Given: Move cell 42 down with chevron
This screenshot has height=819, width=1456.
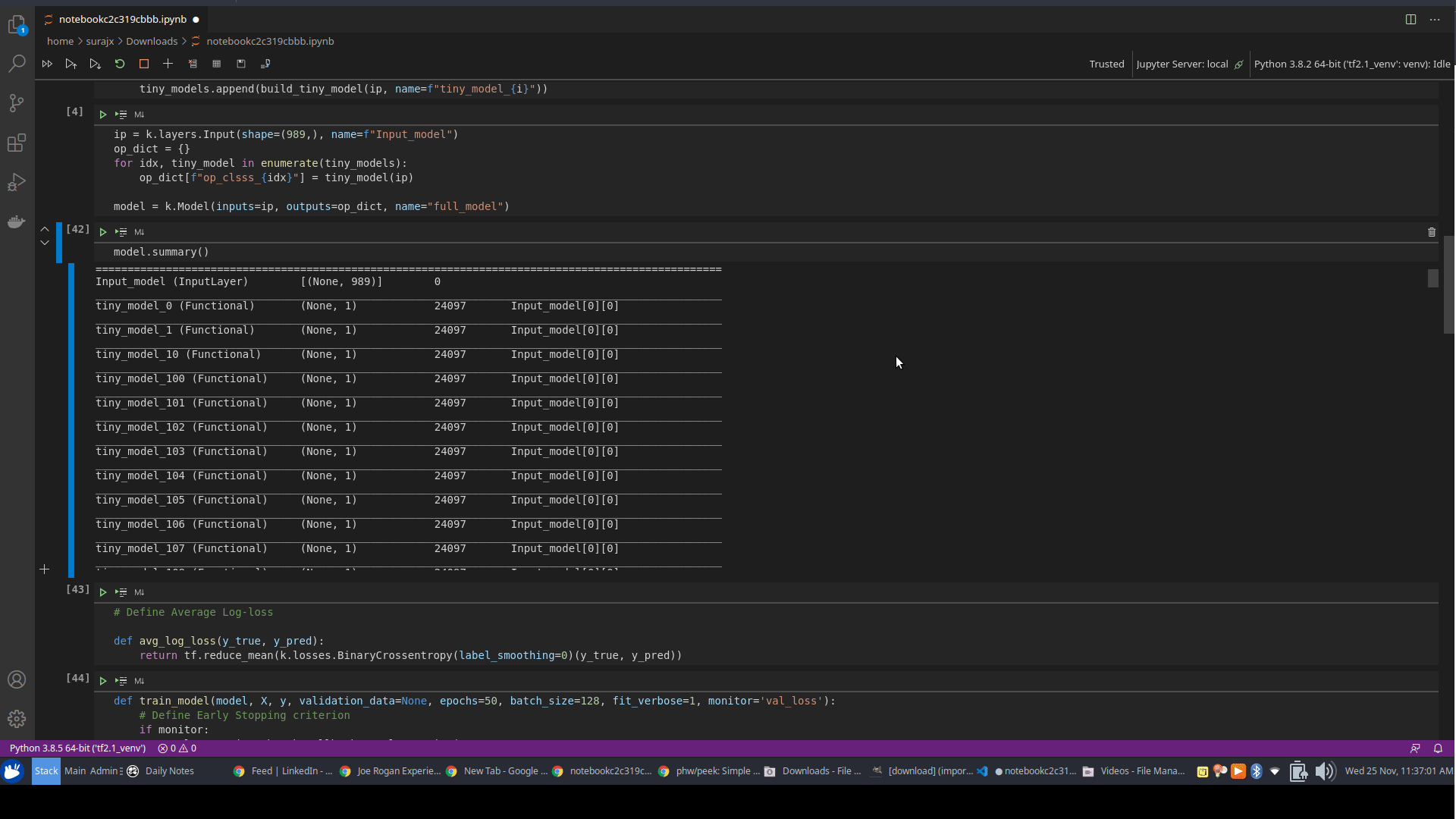Looking at the screenshot, I should [x=45, y=243].
